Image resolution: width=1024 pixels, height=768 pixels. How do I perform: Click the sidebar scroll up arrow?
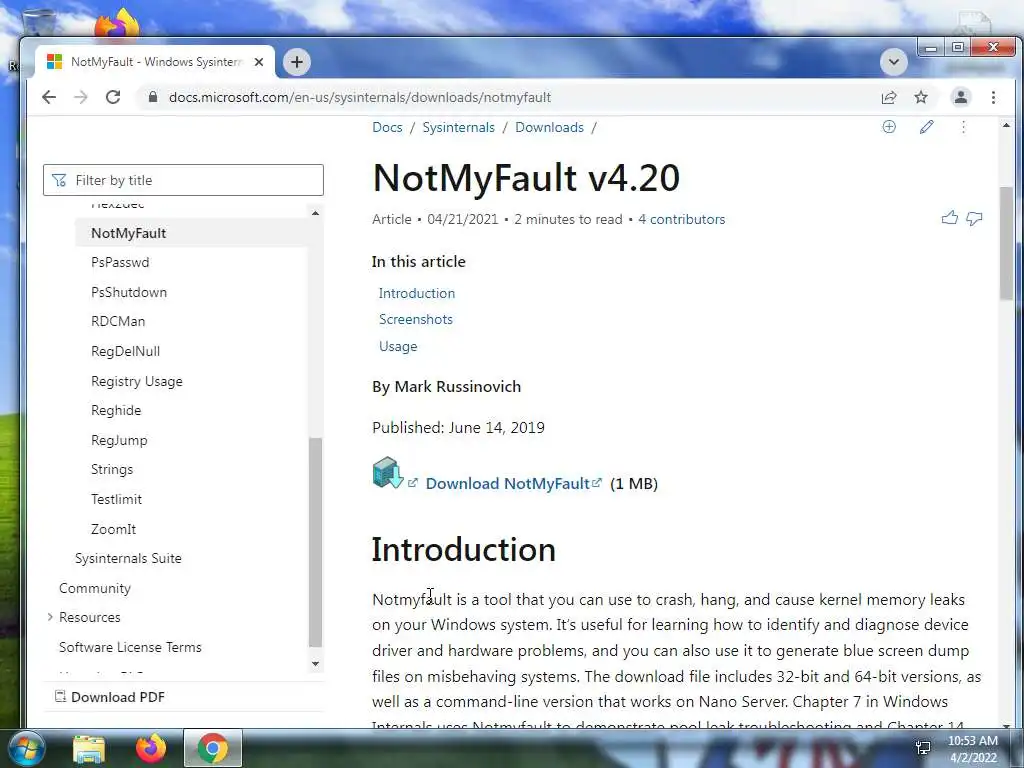click(x=315, y=214)
